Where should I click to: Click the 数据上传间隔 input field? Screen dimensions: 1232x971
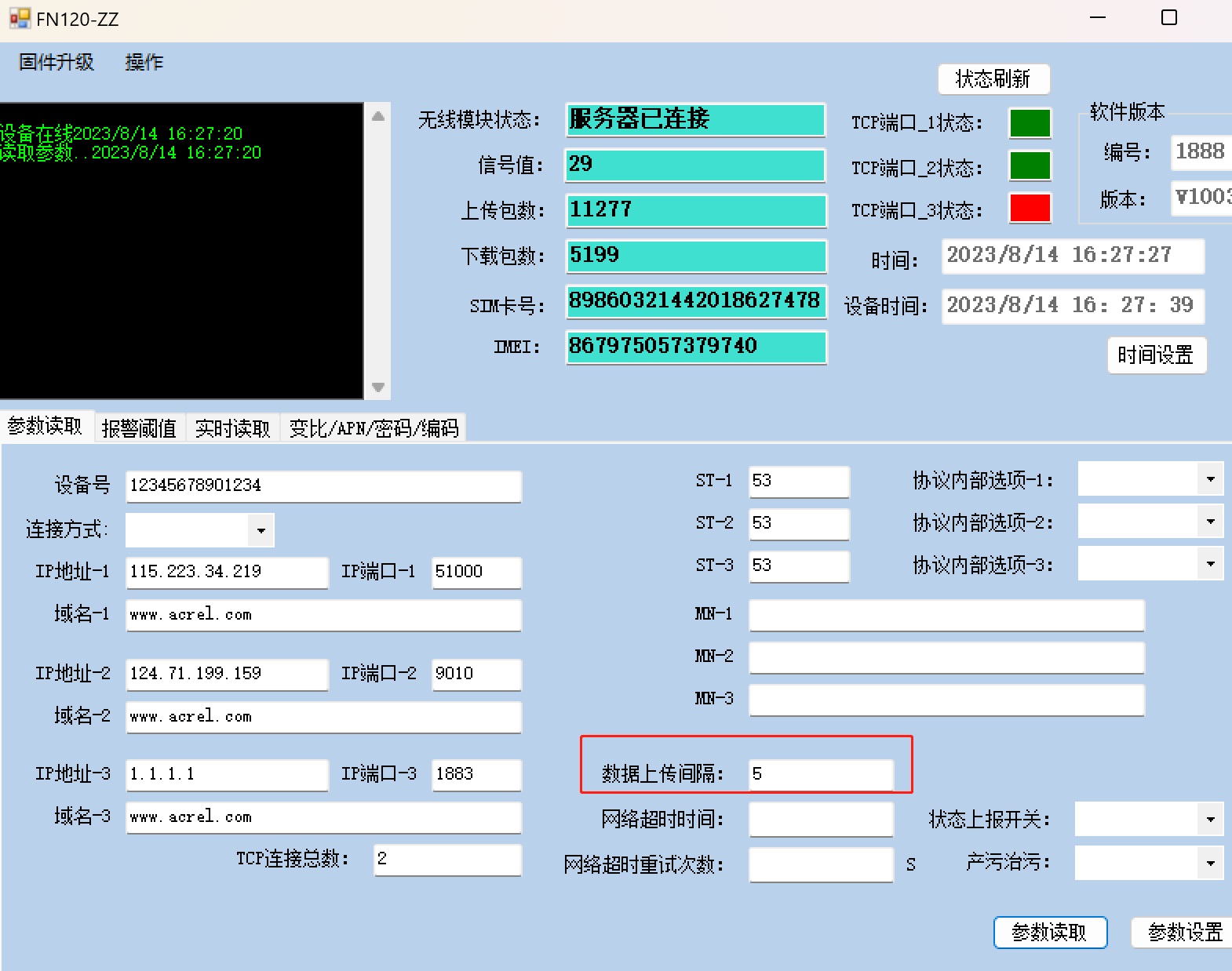(x=820, y=774)
